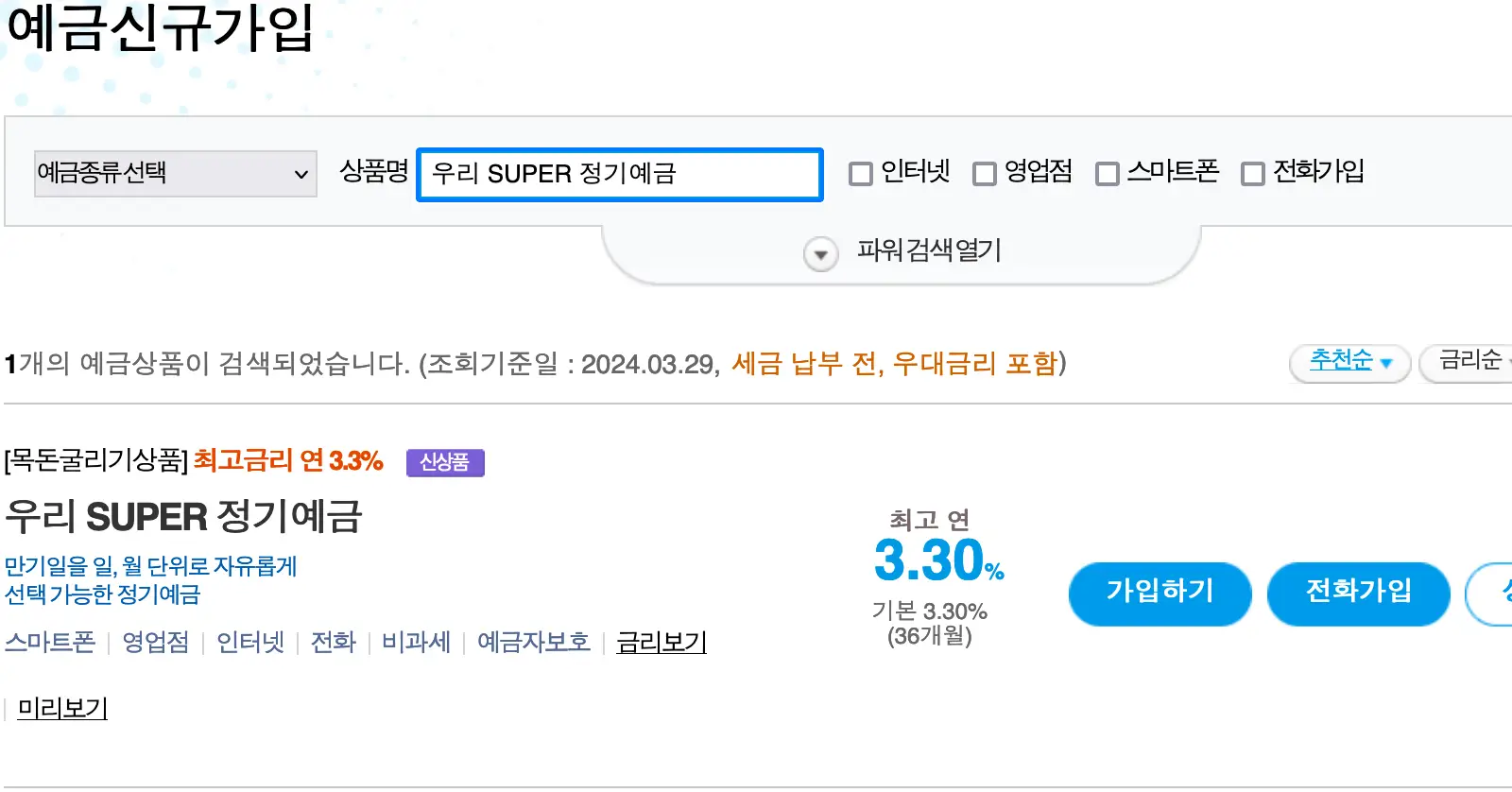This screenshot has width=1512, height=792.
Task: Check the 스마트폰 checkbox
Action: click(x=1107, y=173)
